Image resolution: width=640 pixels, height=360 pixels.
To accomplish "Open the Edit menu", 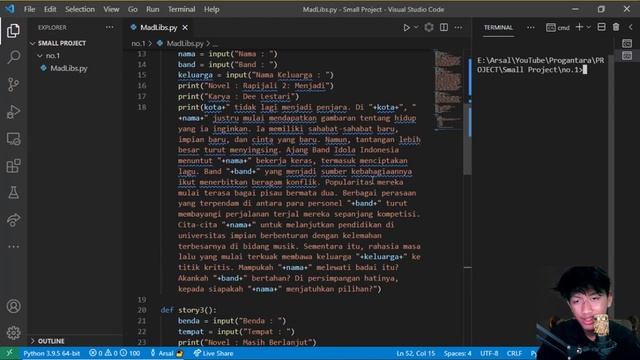I will [x=50, y=9].
